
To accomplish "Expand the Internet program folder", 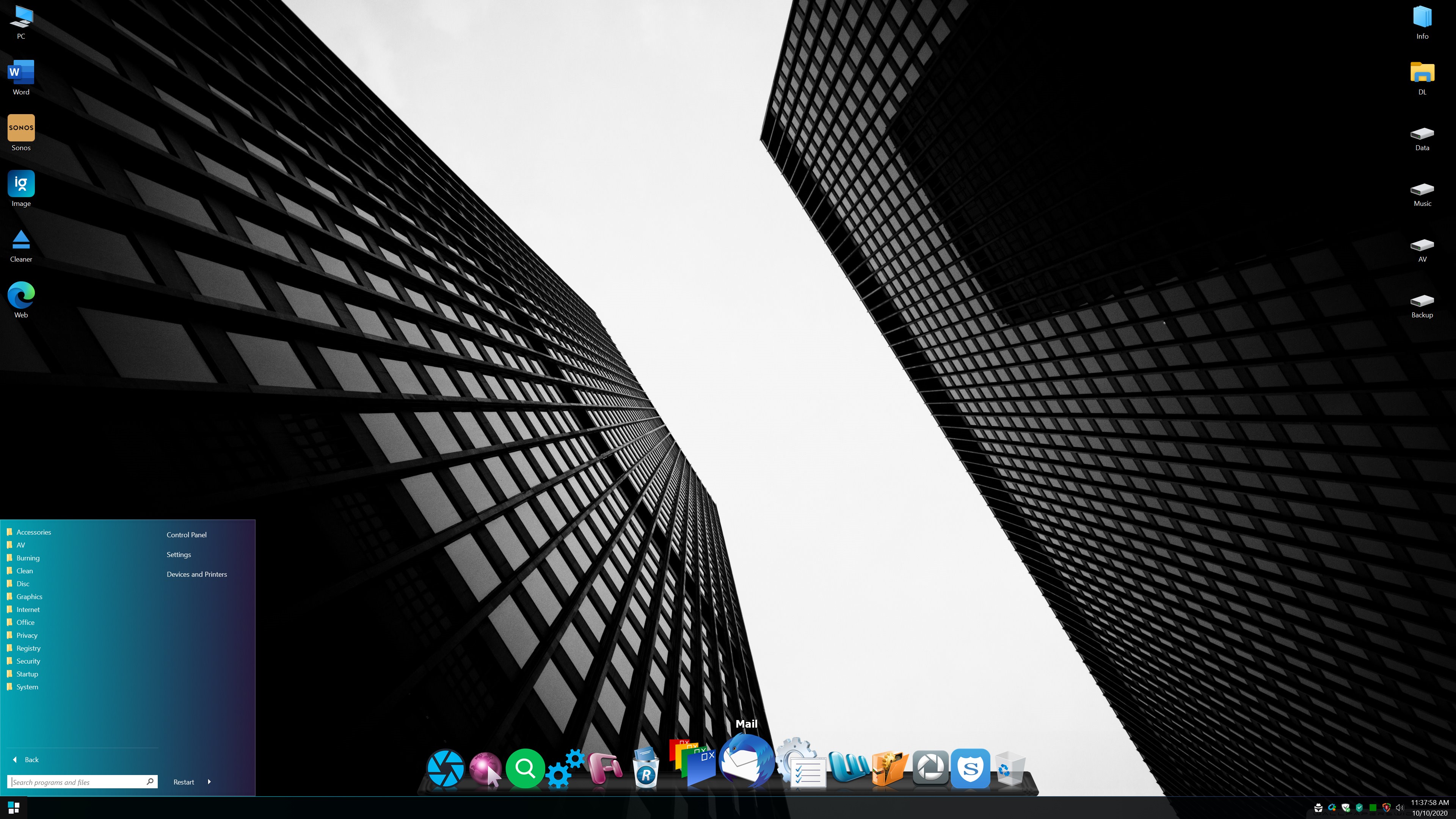I will (x=28, y=609).
